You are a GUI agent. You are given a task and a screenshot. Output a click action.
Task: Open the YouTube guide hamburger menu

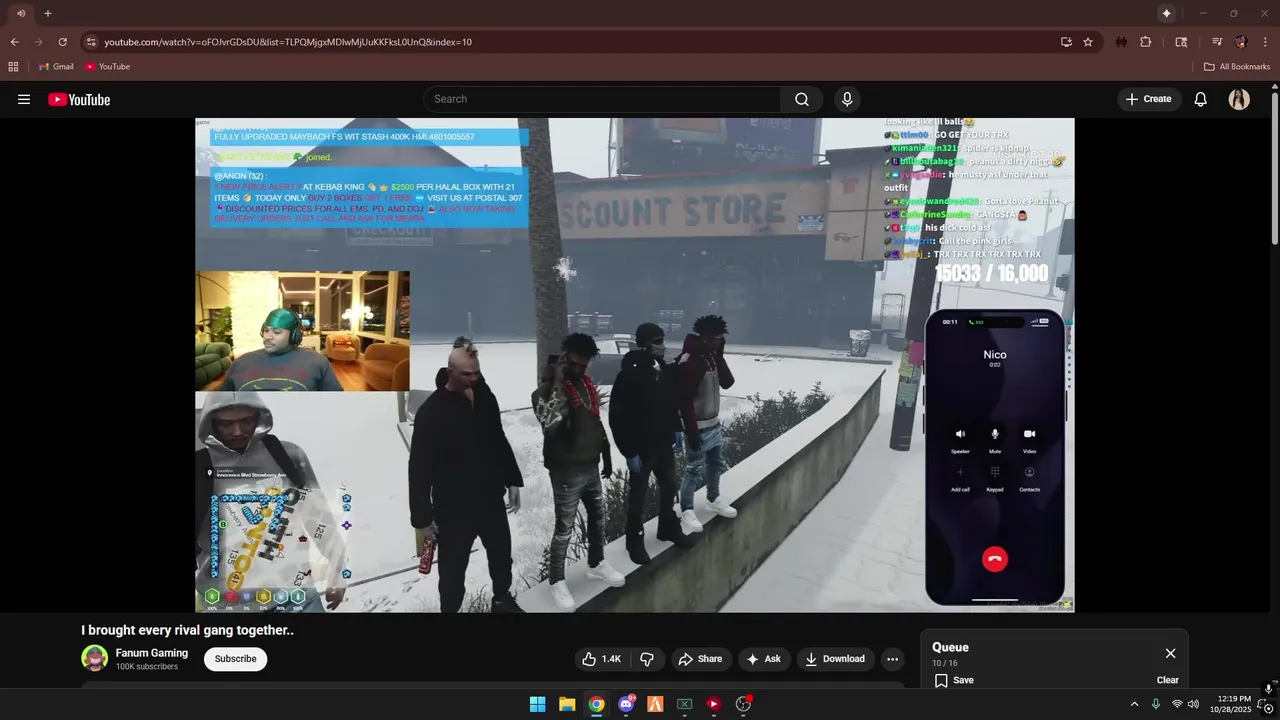pos(24,99)
